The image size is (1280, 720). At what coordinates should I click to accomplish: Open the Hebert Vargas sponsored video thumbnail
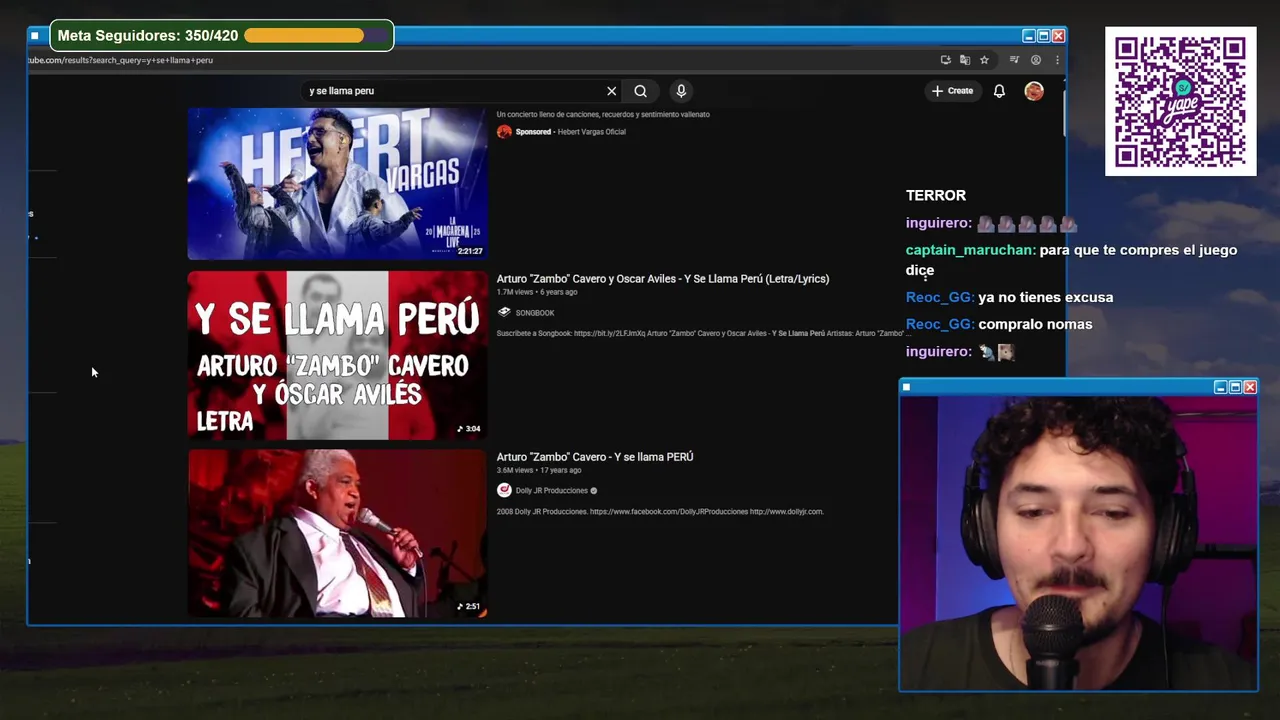point(337,183)
